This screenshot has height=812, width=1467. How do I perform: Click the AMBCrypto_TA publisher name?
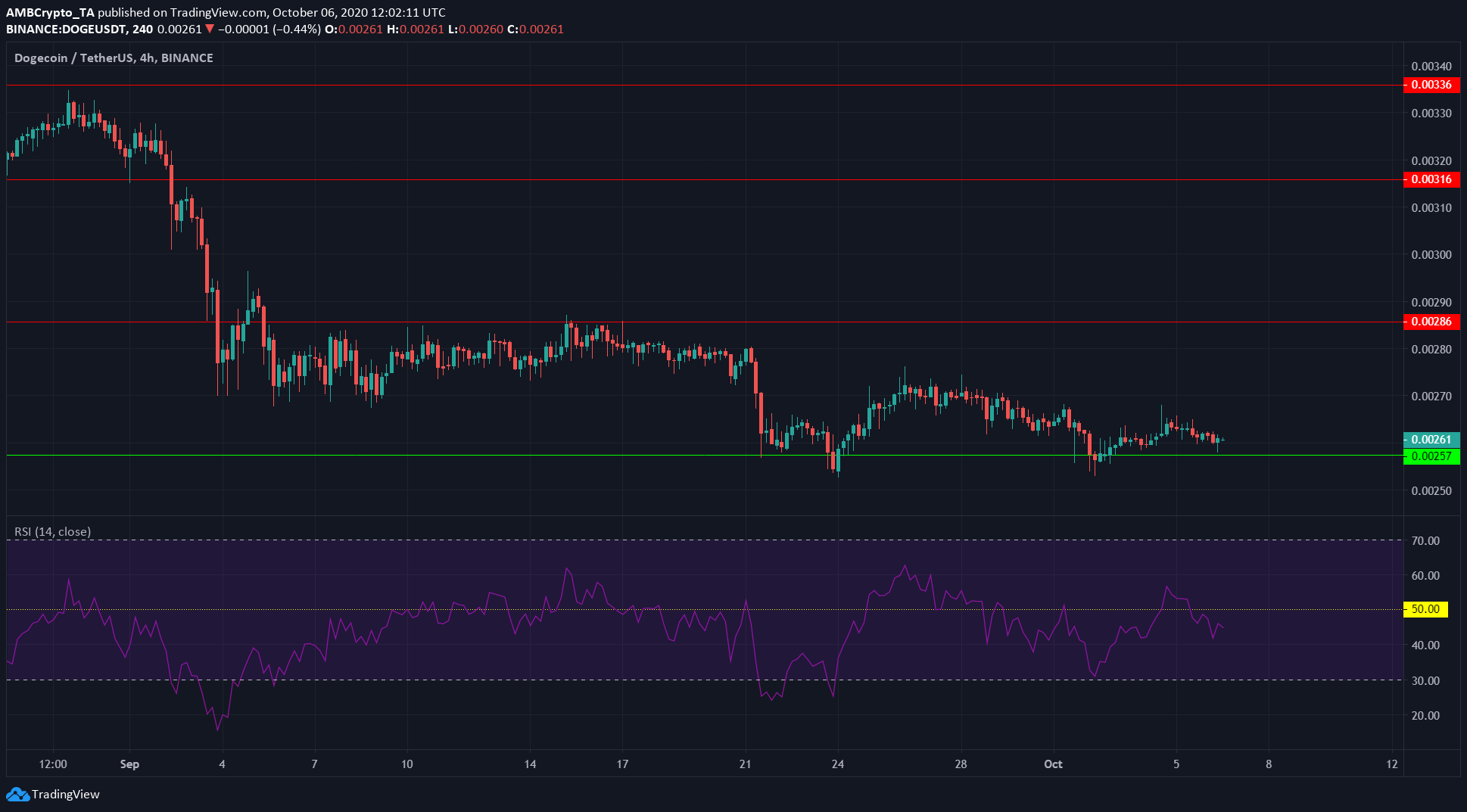[x=50, y=13]
